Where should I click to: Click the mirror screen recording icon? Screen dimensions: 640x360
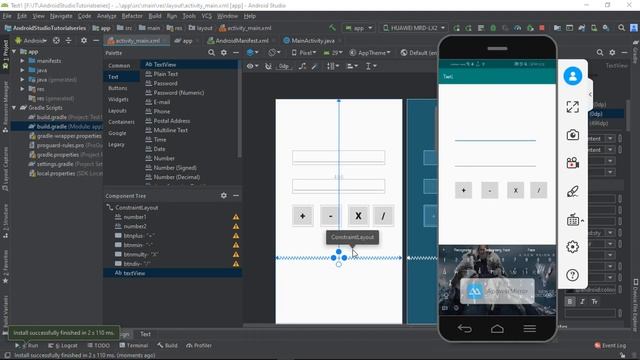pos(573,163)
